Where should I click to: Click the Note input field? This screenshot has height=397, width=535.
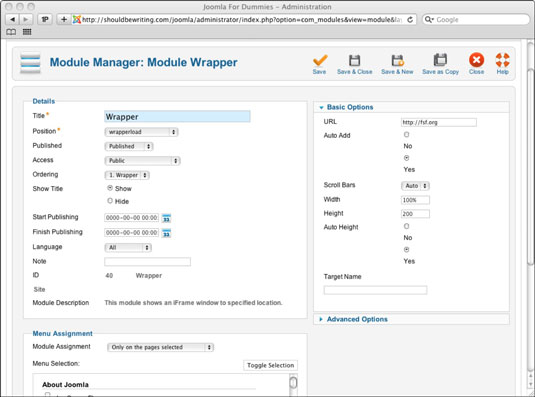147,262
